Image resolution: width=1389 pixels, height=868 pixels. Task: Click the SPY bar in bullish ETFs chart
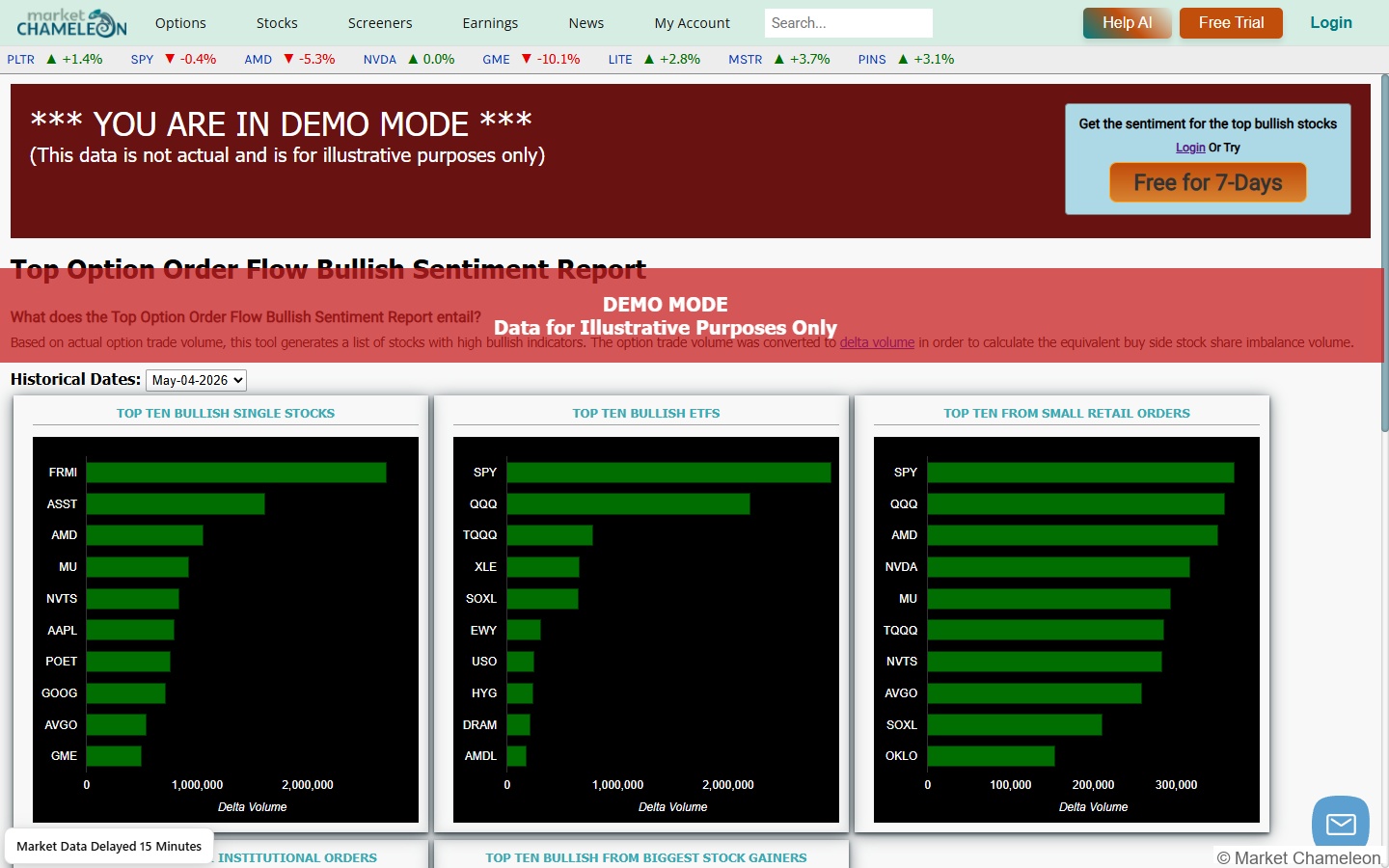(668, 473)
